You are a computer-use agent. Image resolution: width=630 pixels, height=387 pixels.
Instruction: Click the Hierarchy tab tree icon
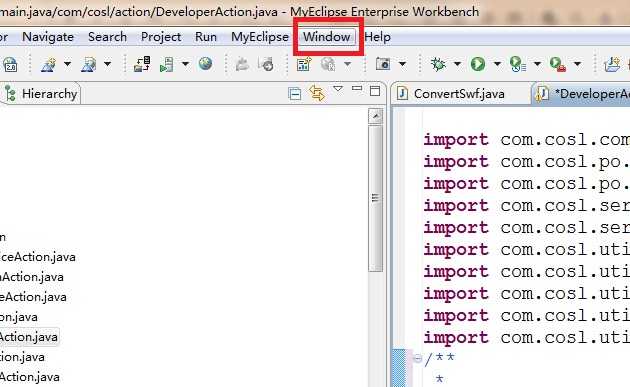point(10,94)
